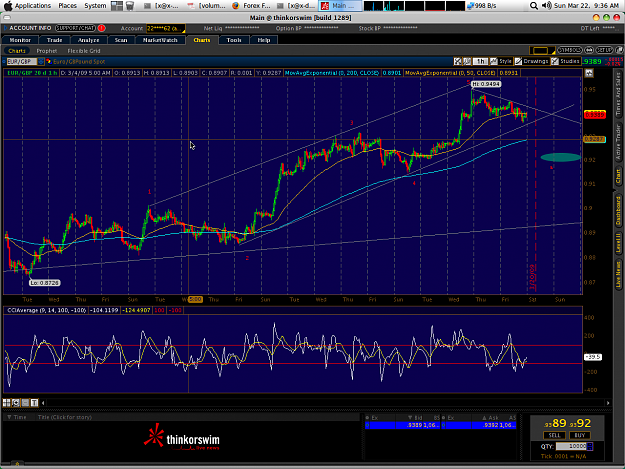Click the SELL button

click(554, 435)
